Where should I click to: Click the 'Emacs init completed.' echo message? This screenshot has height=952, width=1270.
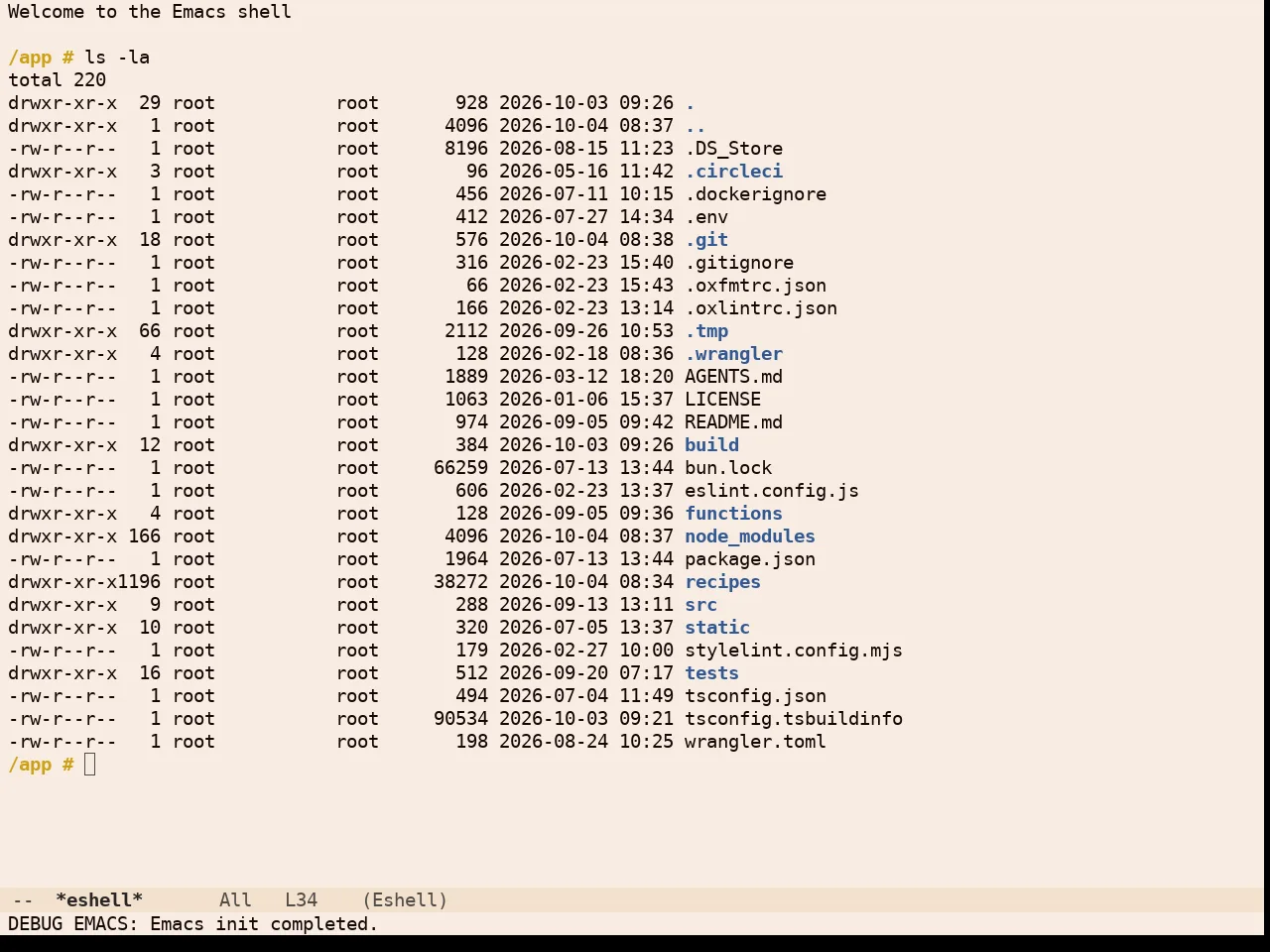[x=264, y=924]
